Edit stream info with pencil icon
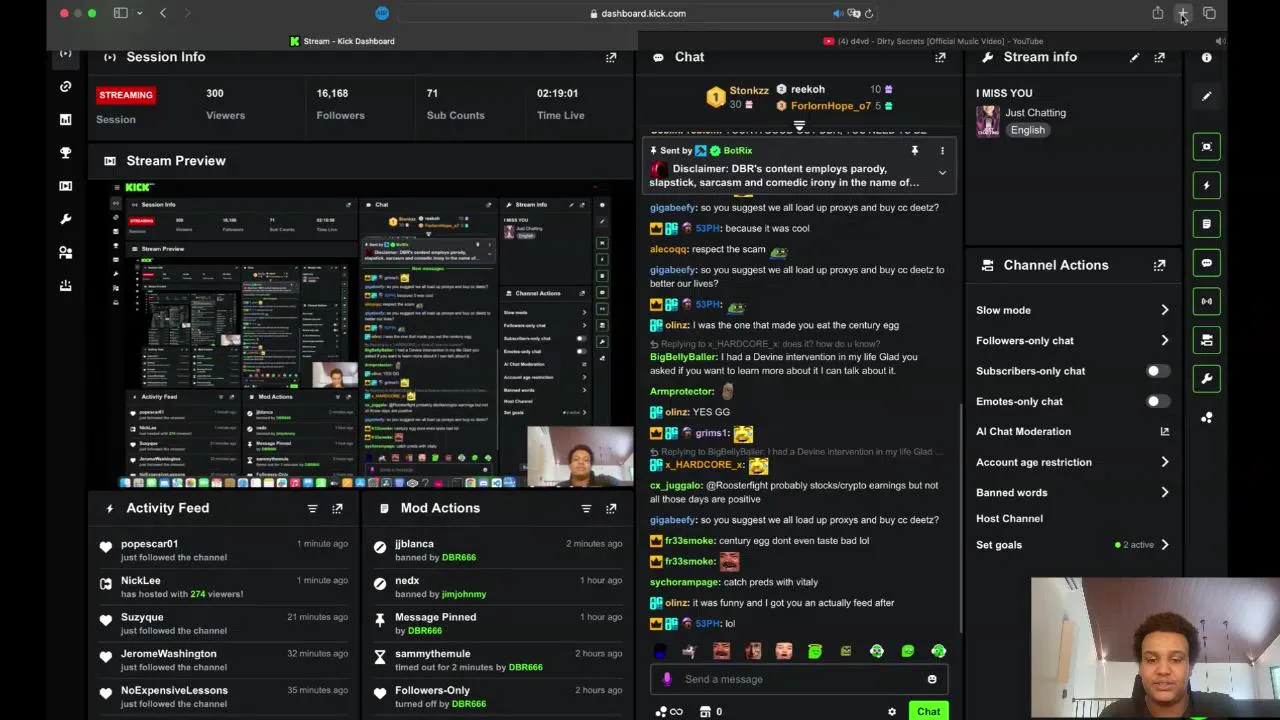 (x=1134, y=57)
